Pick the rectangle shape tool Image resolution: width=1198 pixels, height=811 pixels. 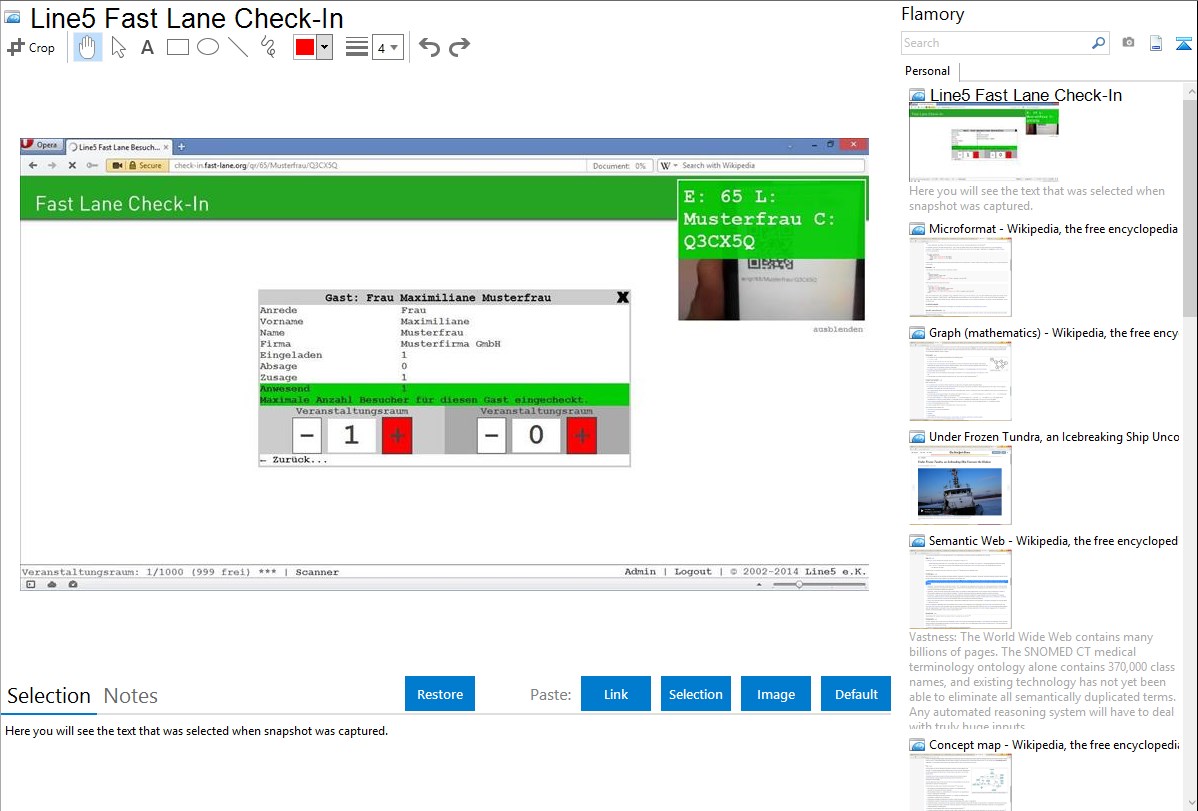177,47
